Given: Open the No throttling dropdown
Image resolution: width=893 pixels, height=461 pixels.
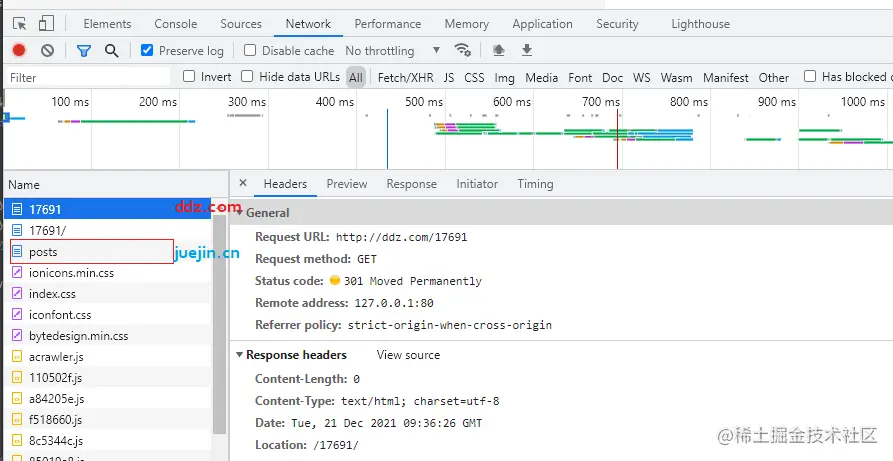Looking at the screenshot, I should [x=392, y=51].
